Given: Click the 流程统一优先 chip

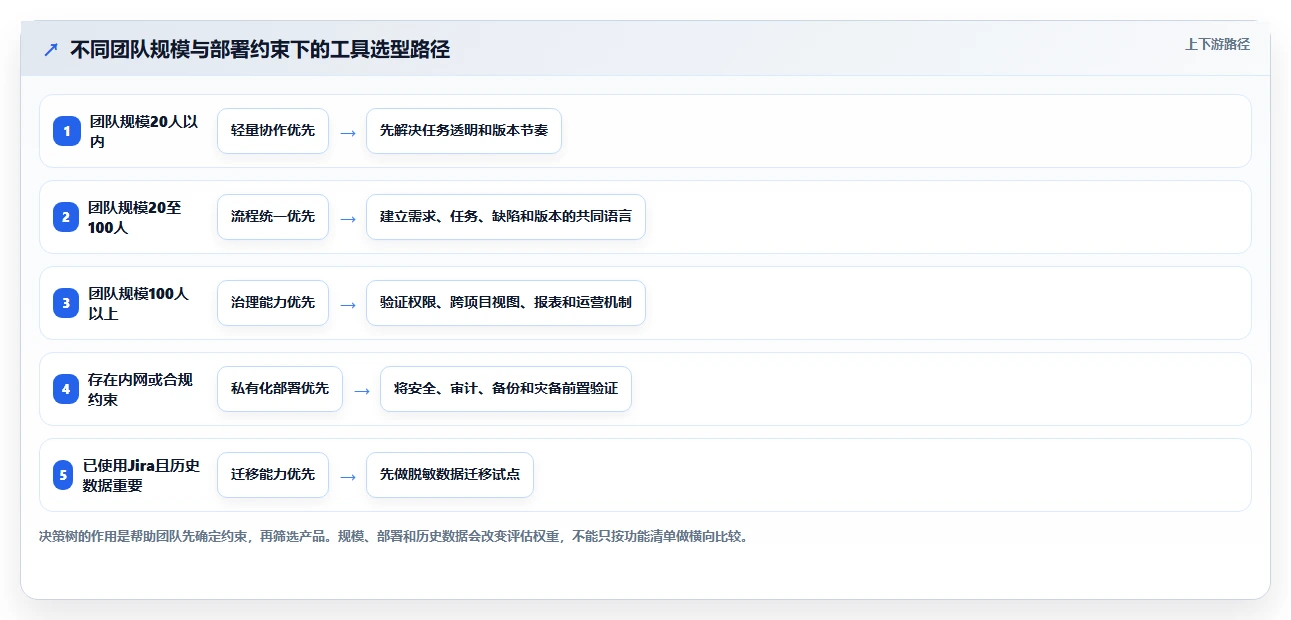Looking at the screenshot, I should click(x=273, y=217).
